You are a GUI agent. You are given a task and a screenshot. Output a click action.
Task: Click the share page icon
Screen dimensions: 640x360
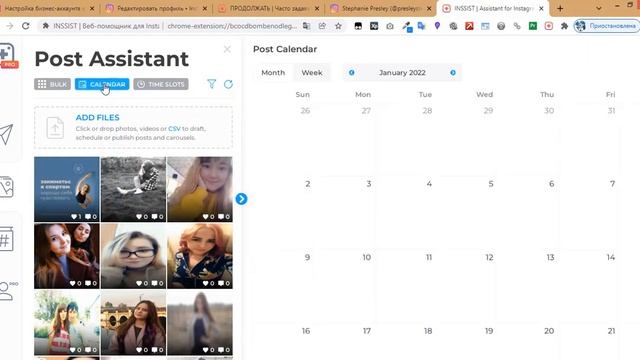(322, 26)
